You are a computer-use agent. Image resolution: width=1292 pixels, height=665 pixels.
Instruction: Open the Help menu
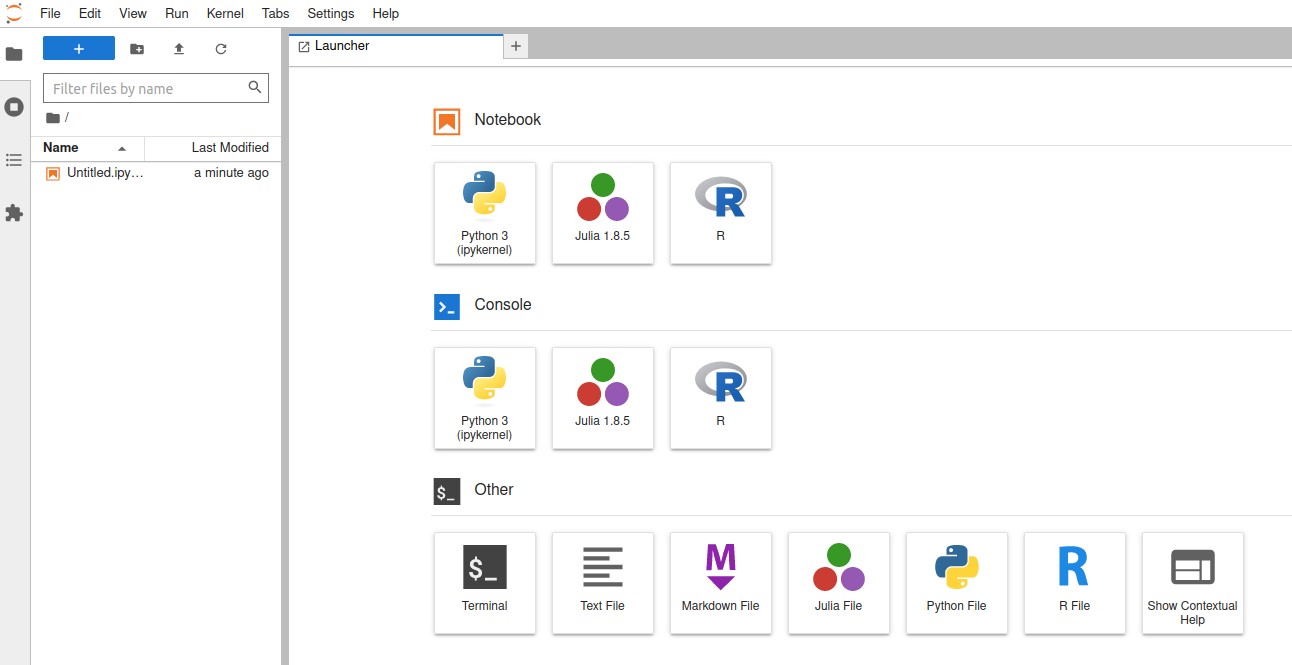click(x=385, y=13)
